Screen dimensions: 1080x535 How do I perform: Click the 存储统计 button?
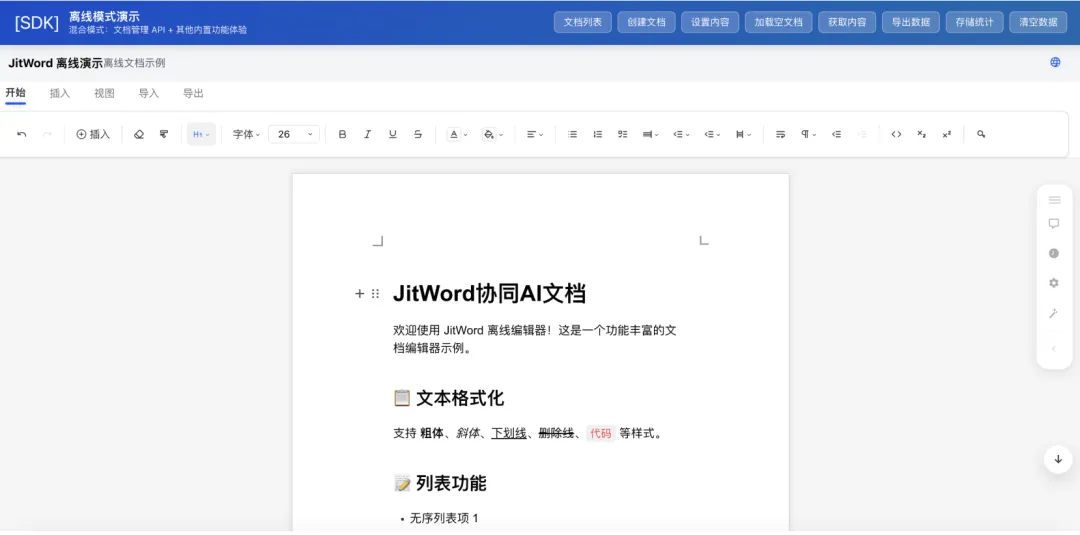(x=975, y=22)
